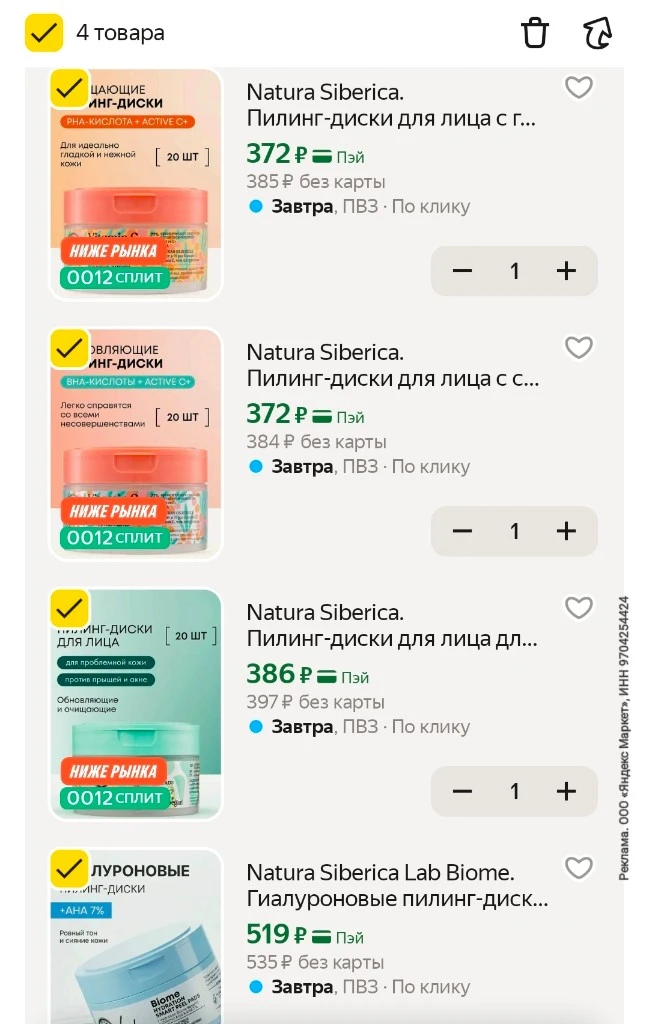The height and width of the screenshot is (1024, 649).
Task: Open the green peeling discs thumbnail
Action: tap(136, 704)
